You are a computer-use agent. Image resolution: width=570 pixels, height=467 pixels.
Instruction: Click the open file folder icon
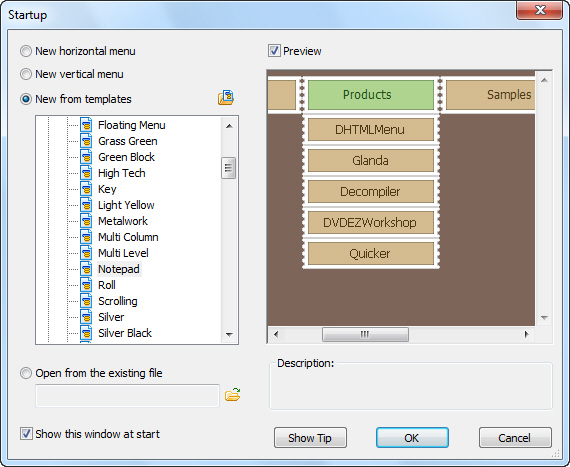point(232,395)
